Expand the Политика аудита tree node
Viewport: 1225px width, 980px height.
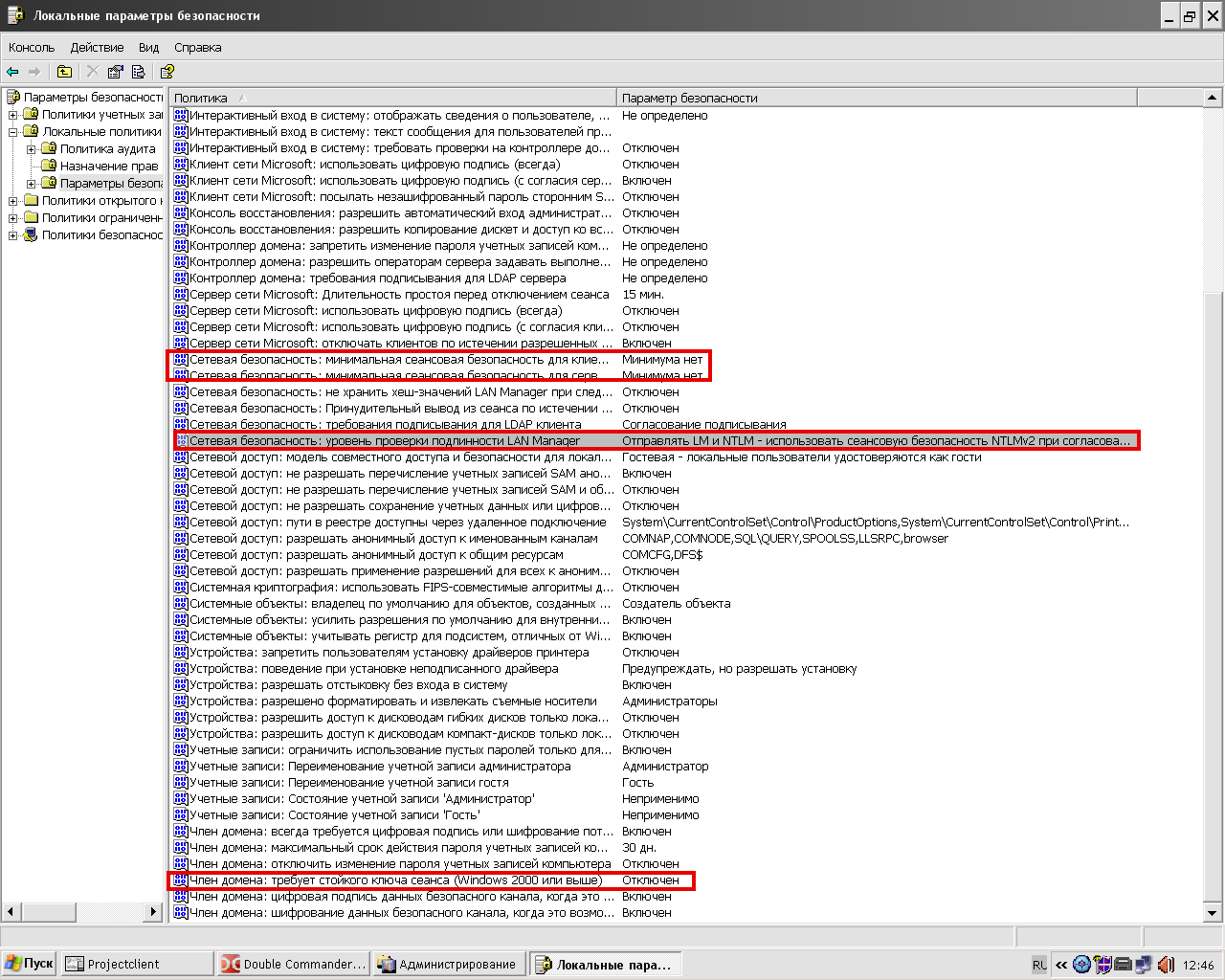32,149
